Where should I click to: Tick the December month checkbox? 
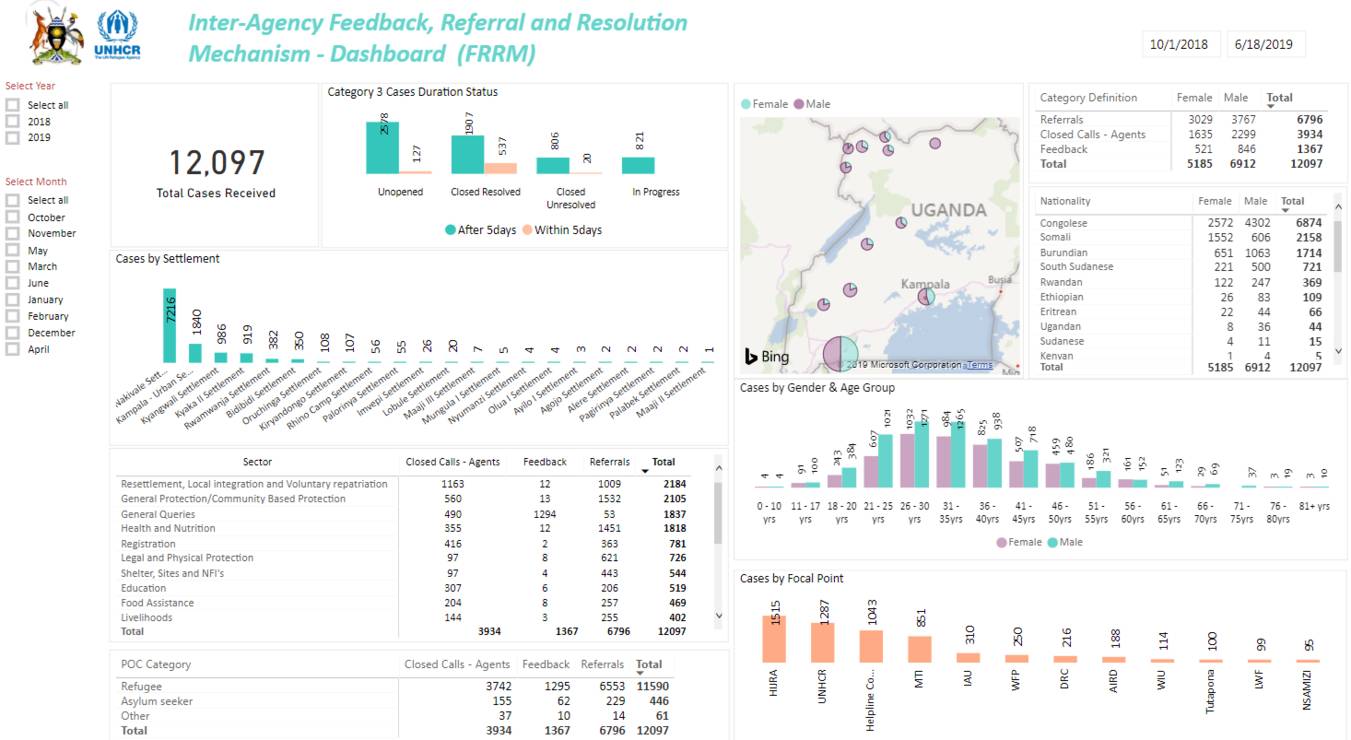click(12, 332)
